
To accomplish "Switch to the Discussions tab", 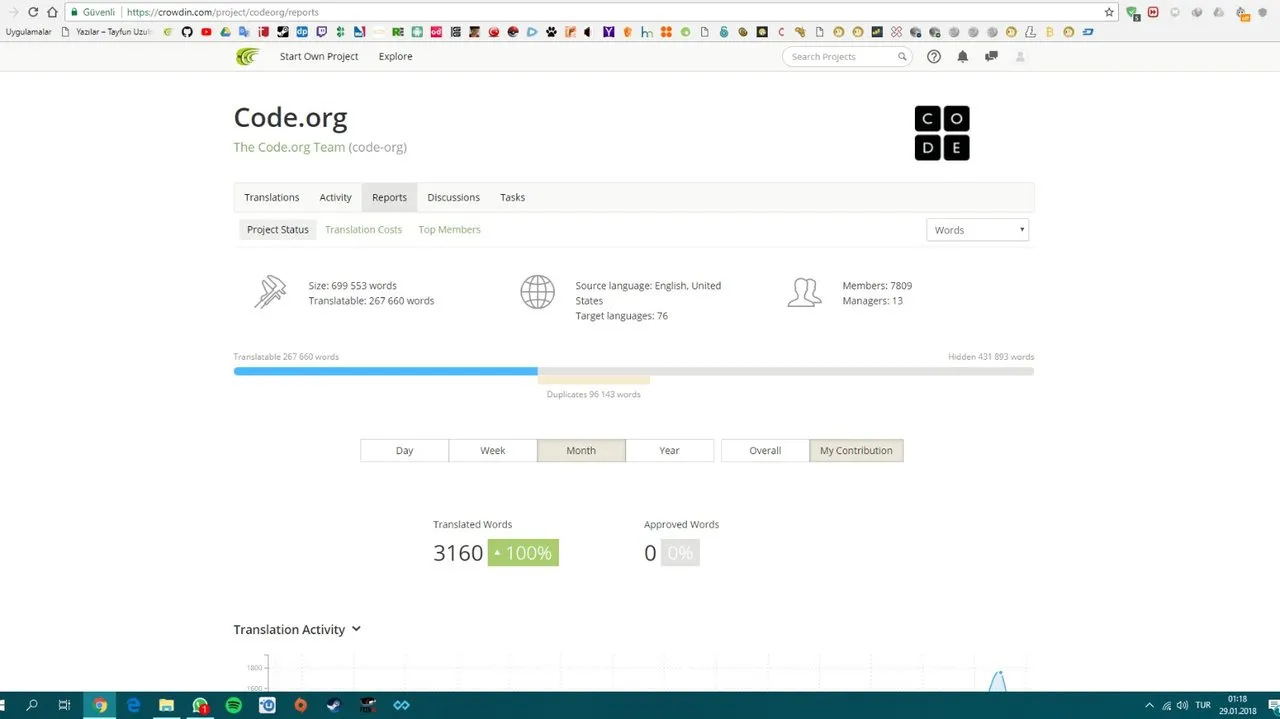I will tap(453, 197).
